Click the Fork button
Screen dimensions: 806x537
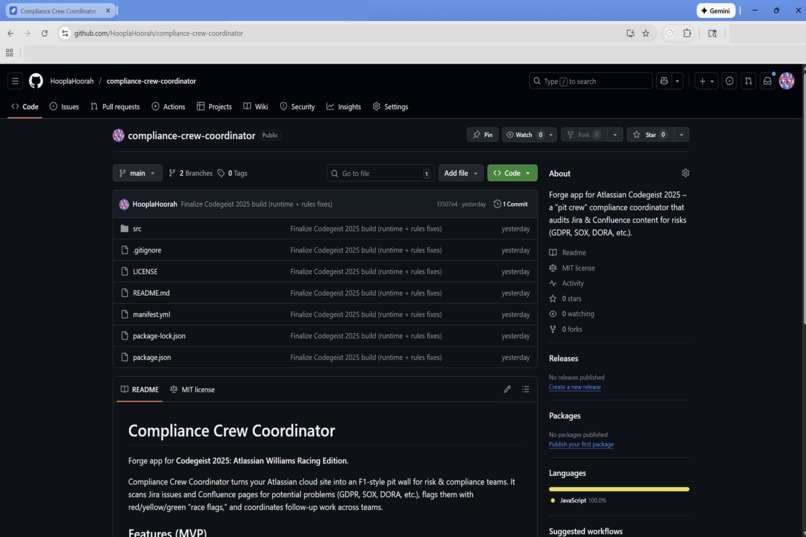(x=584, y=135)
